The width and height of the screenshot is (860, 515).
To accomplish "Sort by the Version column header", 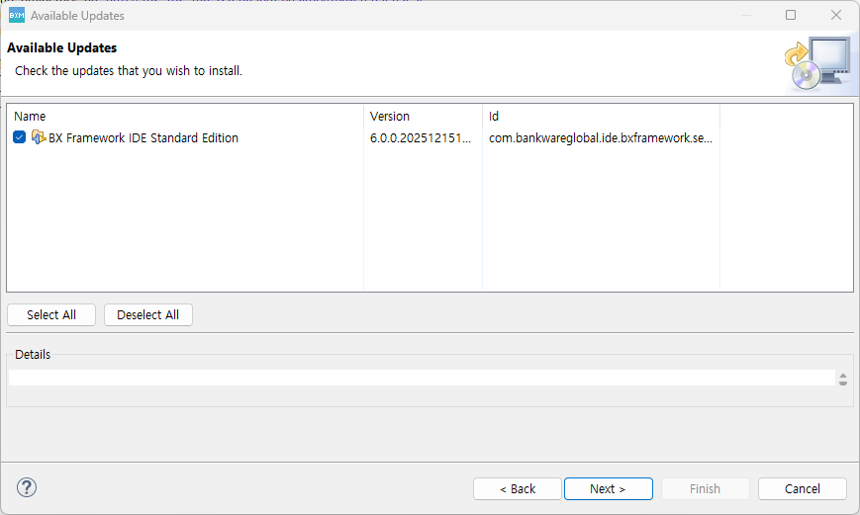I will [423, 116].
